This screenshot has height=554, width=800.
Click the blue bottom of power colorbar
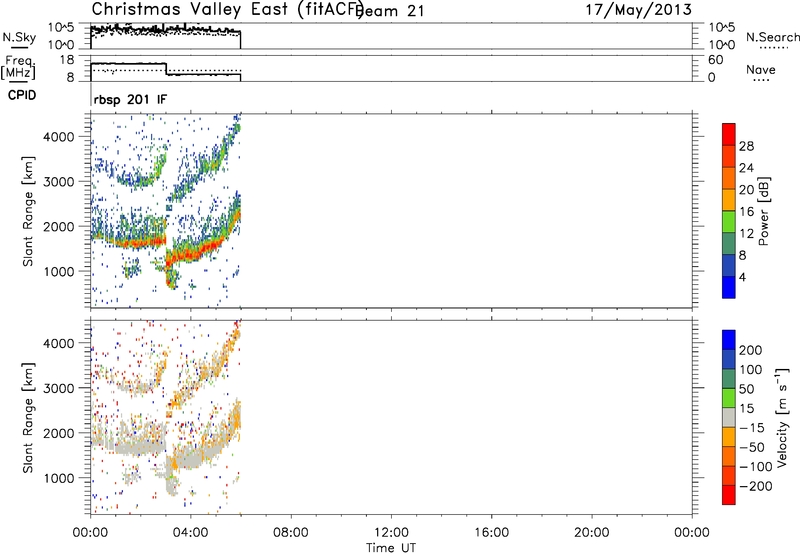tap(729, 287)
